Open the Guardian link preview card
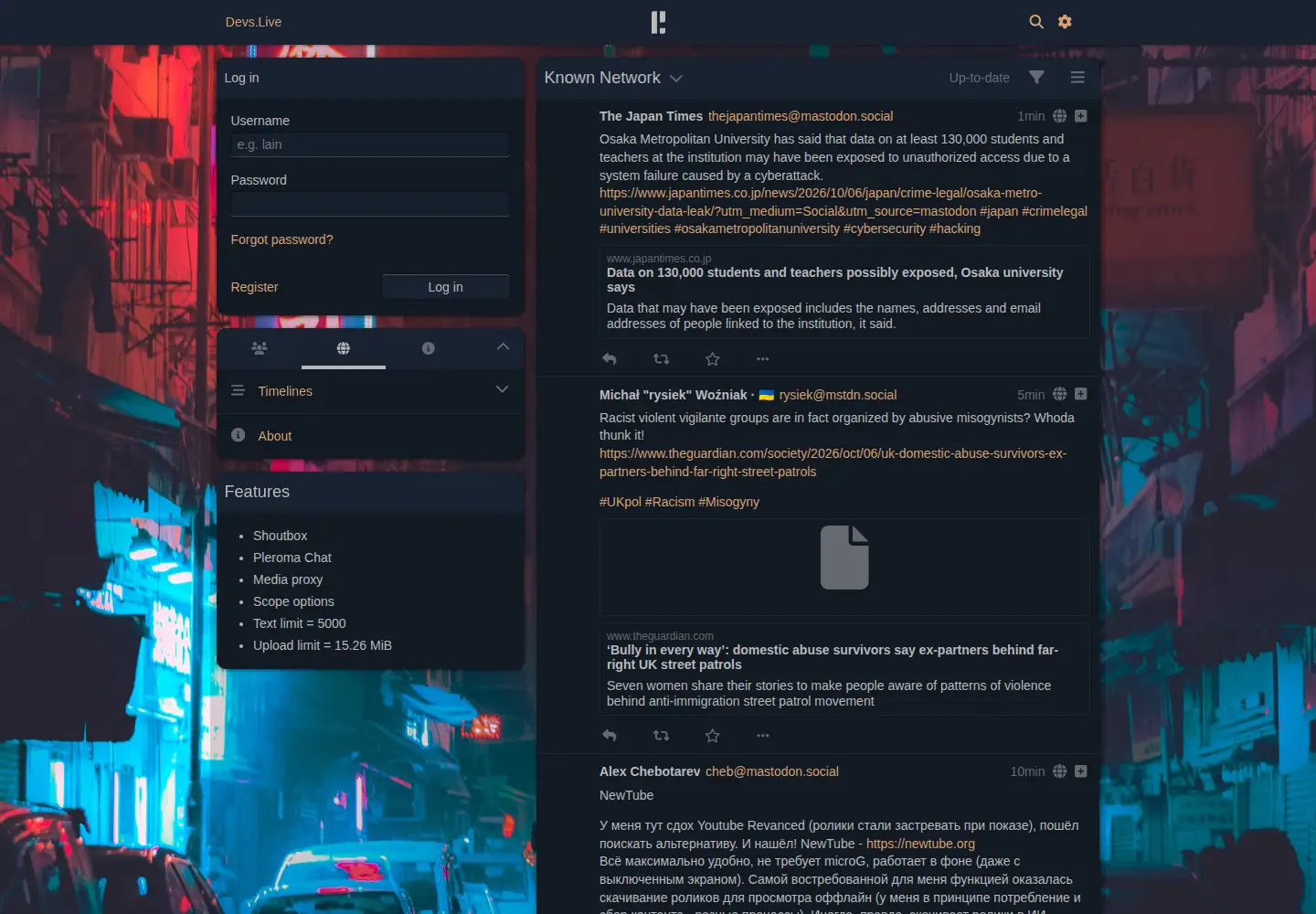The width and height of the screenshot is (1316, 914). pyautogui.click(x=844, y=669)
